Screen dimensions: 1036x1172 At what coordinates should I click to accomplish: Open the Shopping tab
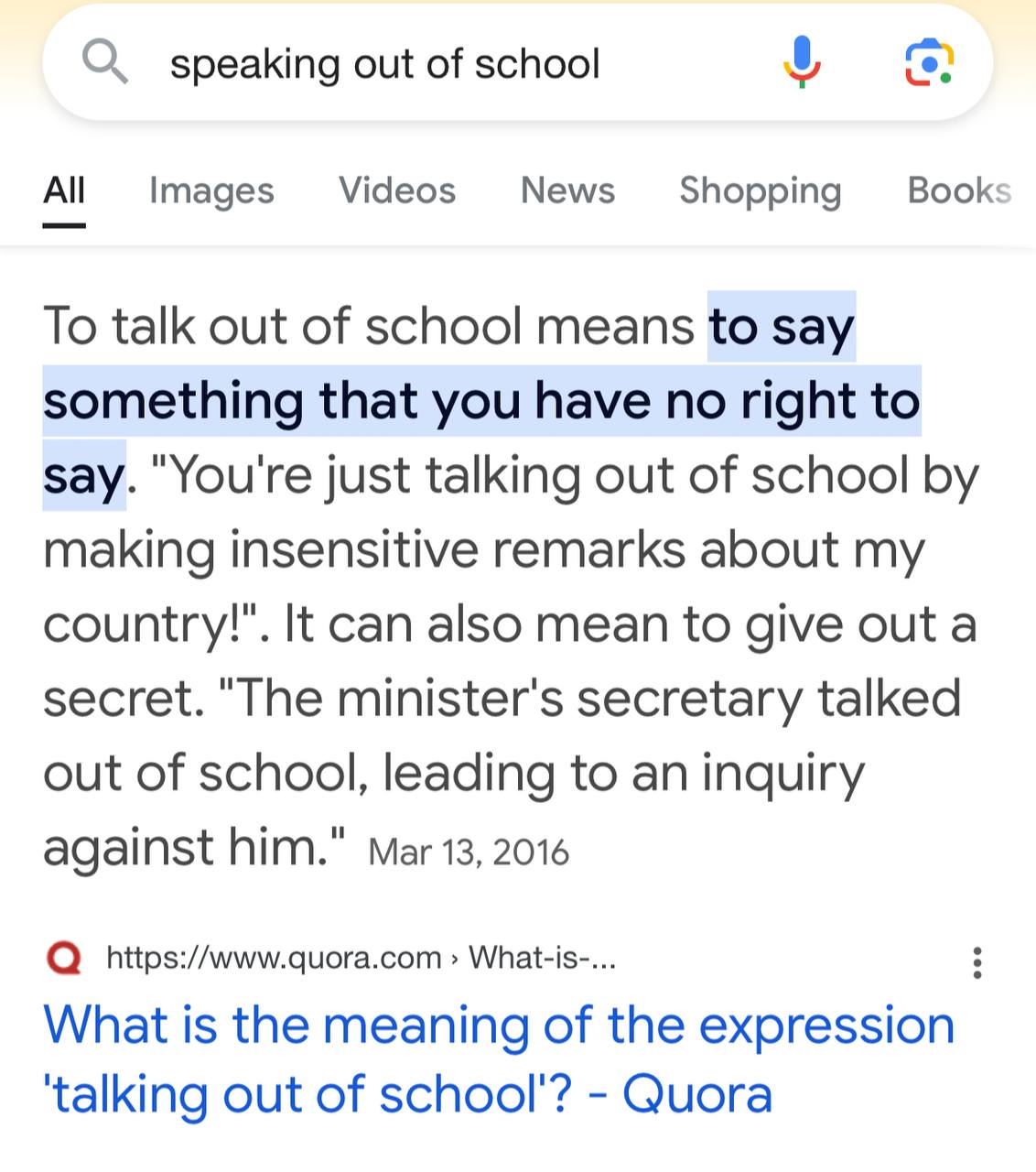tap(760, 190)
